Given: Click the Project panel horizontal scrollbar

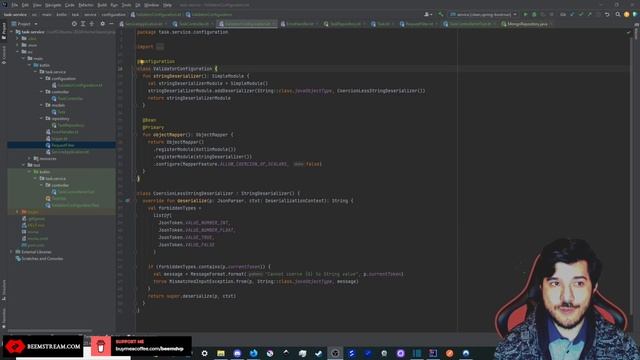Looking at the screenshot, I should (50, 331).
